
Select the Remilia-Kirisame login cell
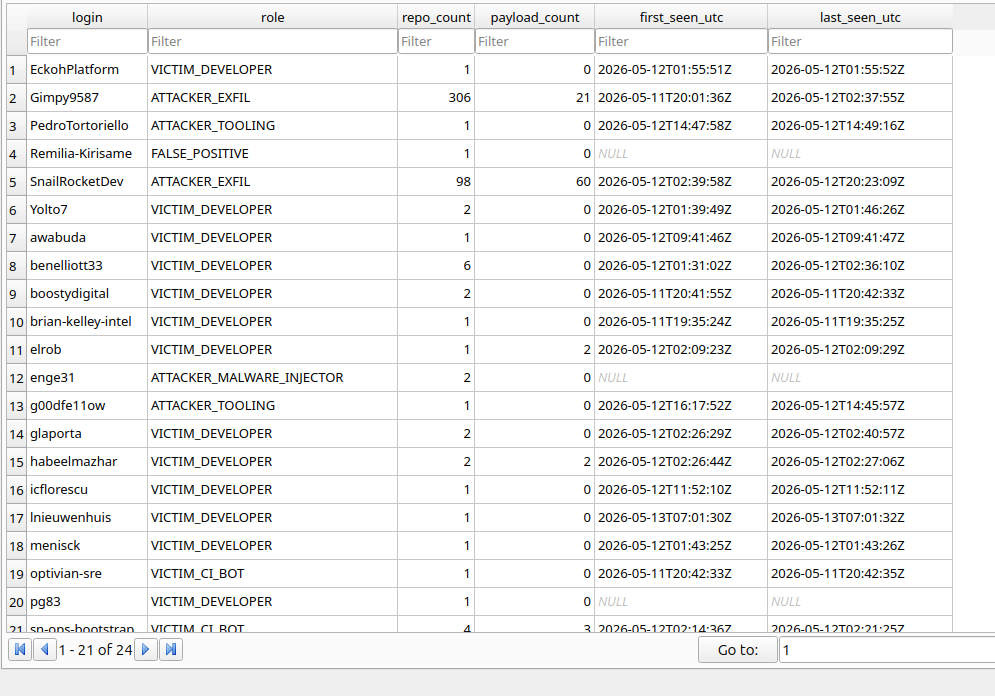87,154
